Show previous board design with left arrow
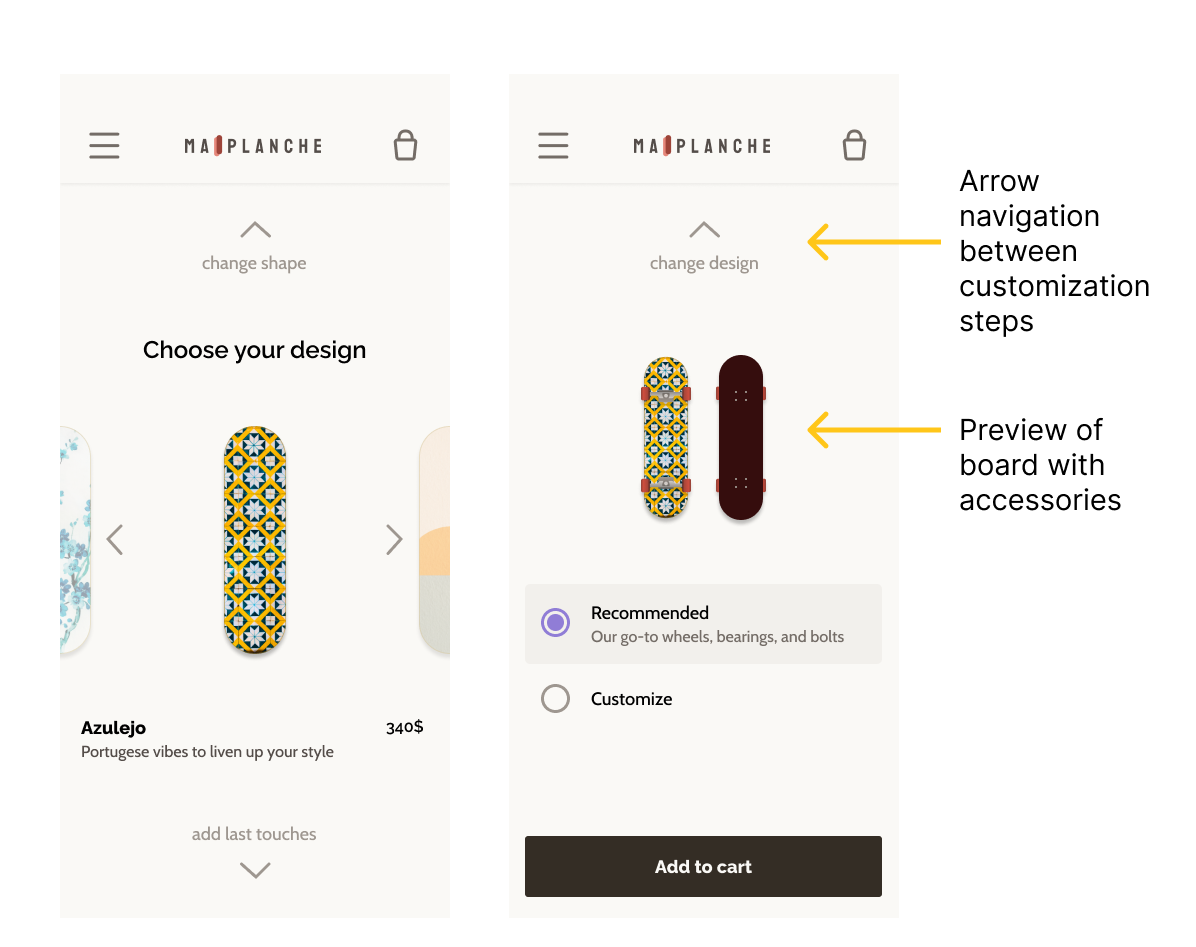This screenshot has width=1196, height=947. [x=115, y=540]
